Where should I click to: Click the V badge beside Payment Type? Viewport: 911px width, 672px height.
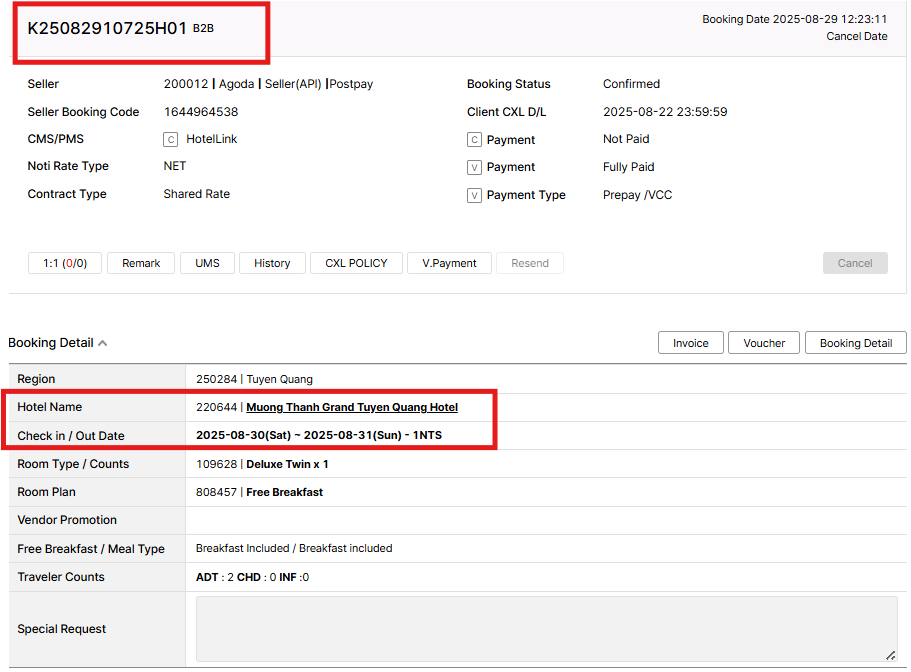point(474,196)
